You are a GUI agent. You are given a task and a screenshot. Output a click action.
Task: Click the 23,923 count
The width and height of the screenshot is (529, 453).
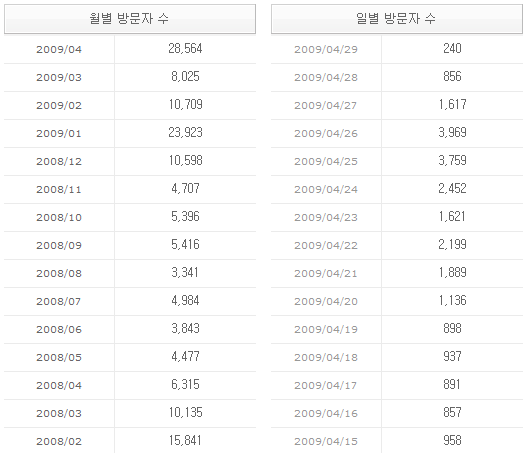click(x=186, y=133)
